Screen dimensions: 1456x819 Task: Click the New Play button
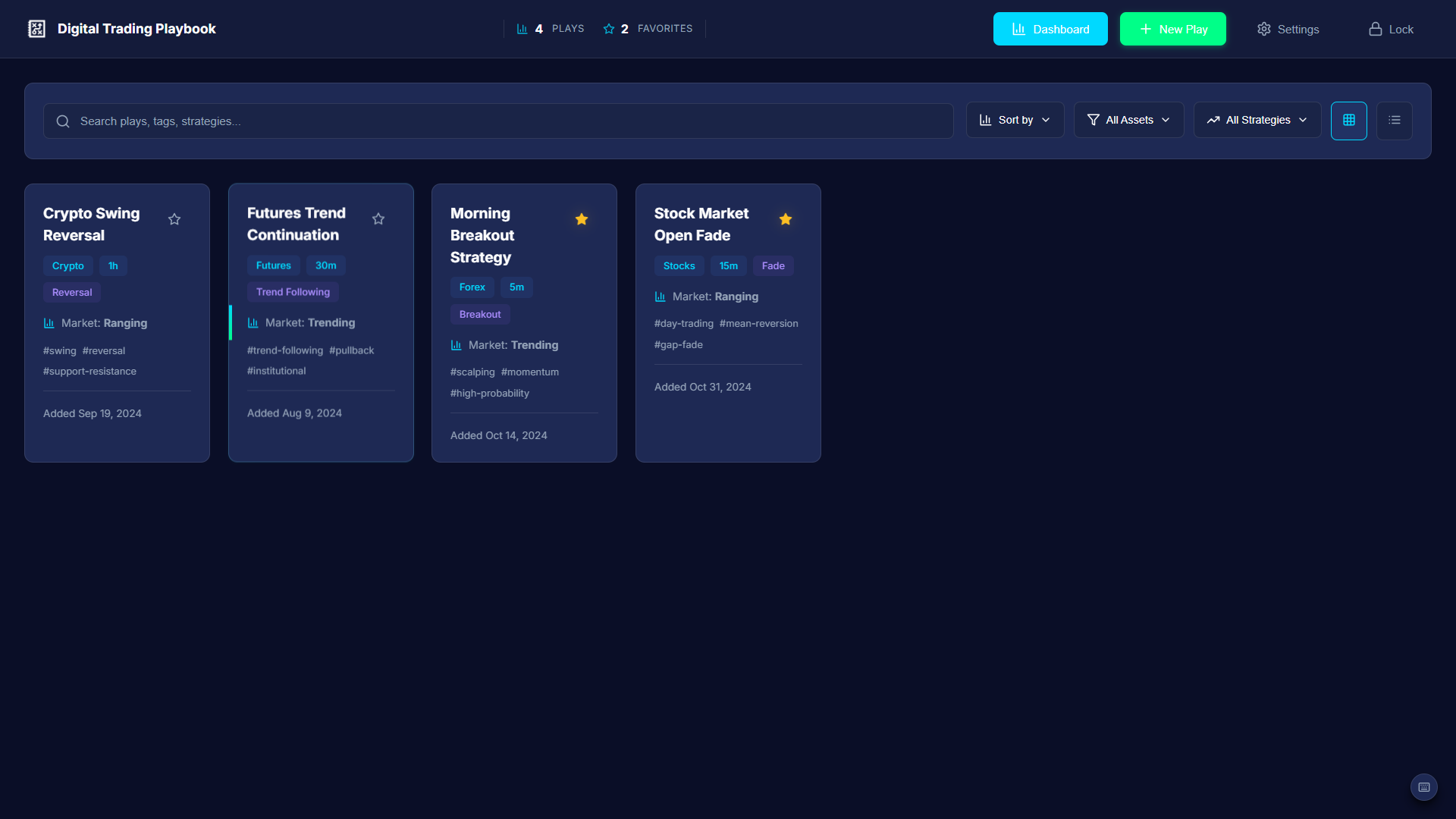[x=1172, y=29]
